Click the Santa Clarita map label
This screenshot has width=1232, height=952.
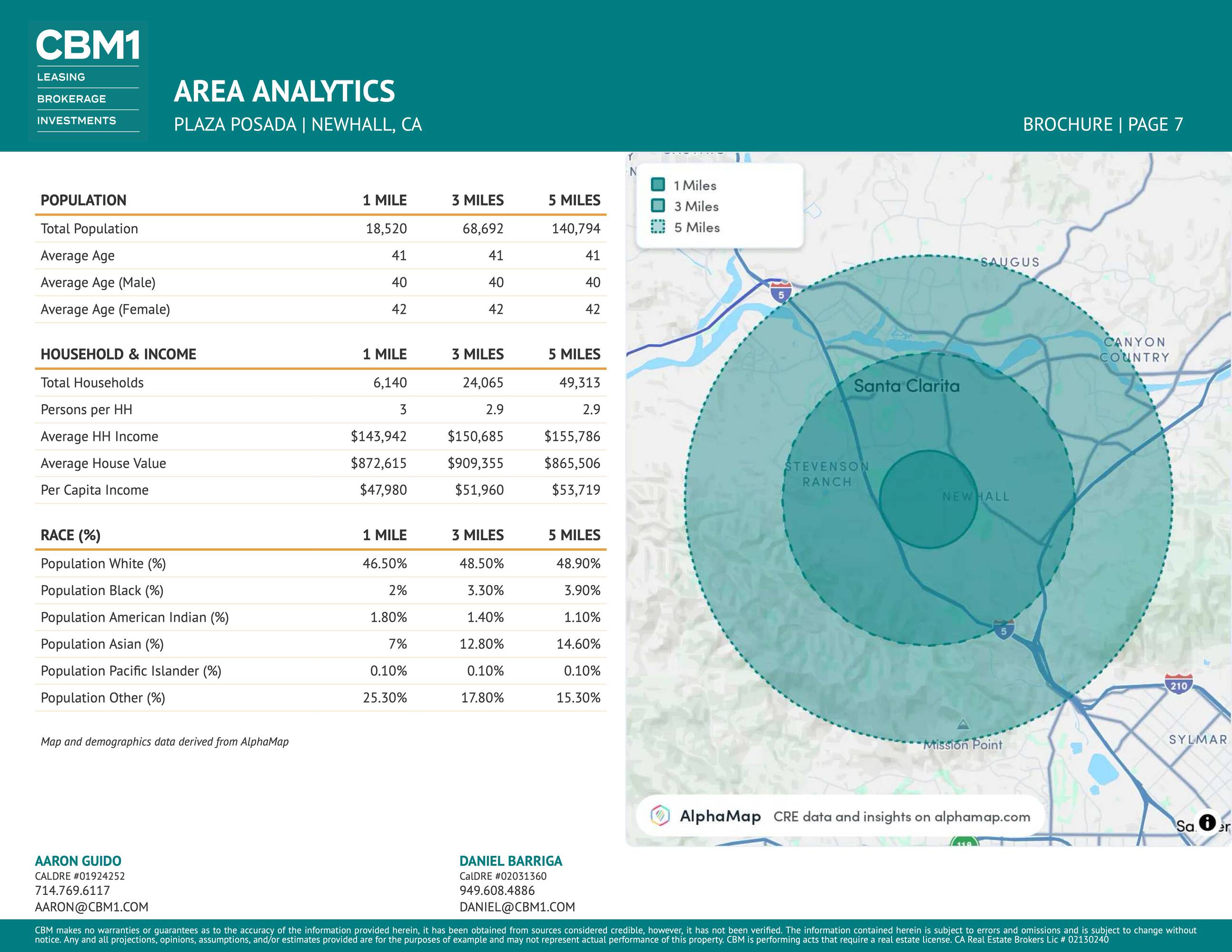click(906, 387)
